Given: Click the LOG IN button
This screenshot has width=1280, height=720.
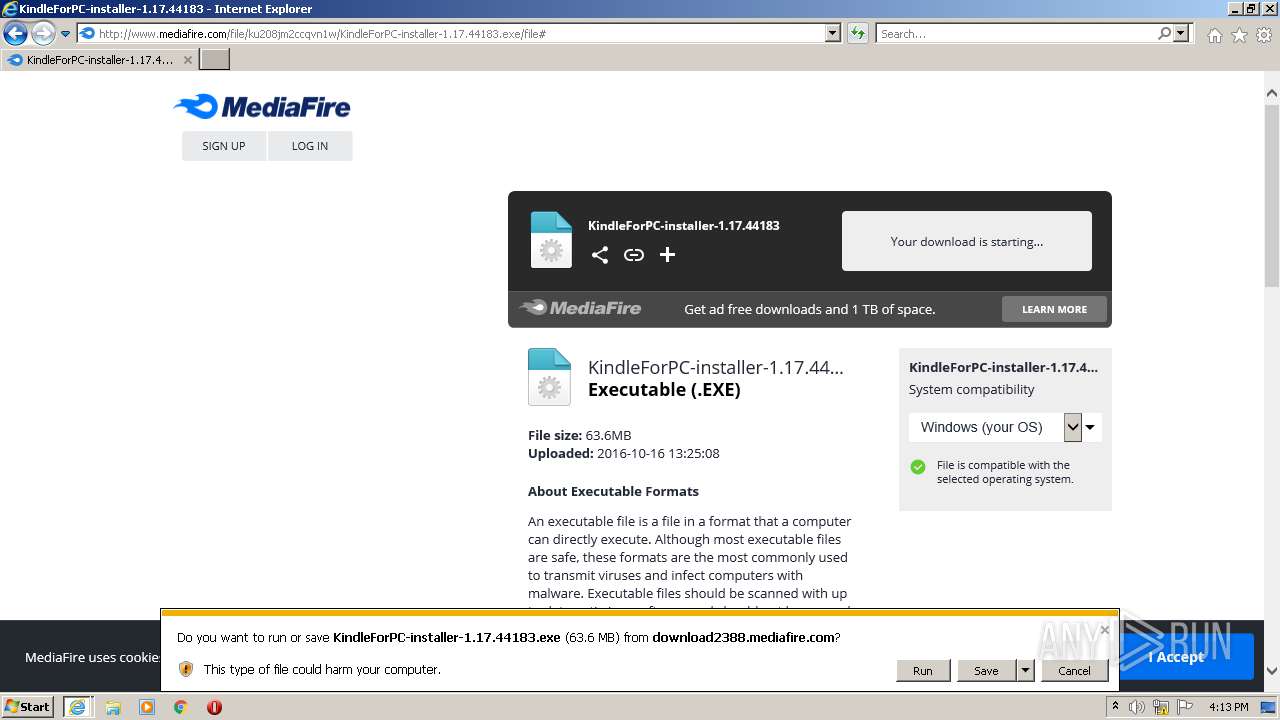Looking at the screenshot, I should tap(310, 146).
